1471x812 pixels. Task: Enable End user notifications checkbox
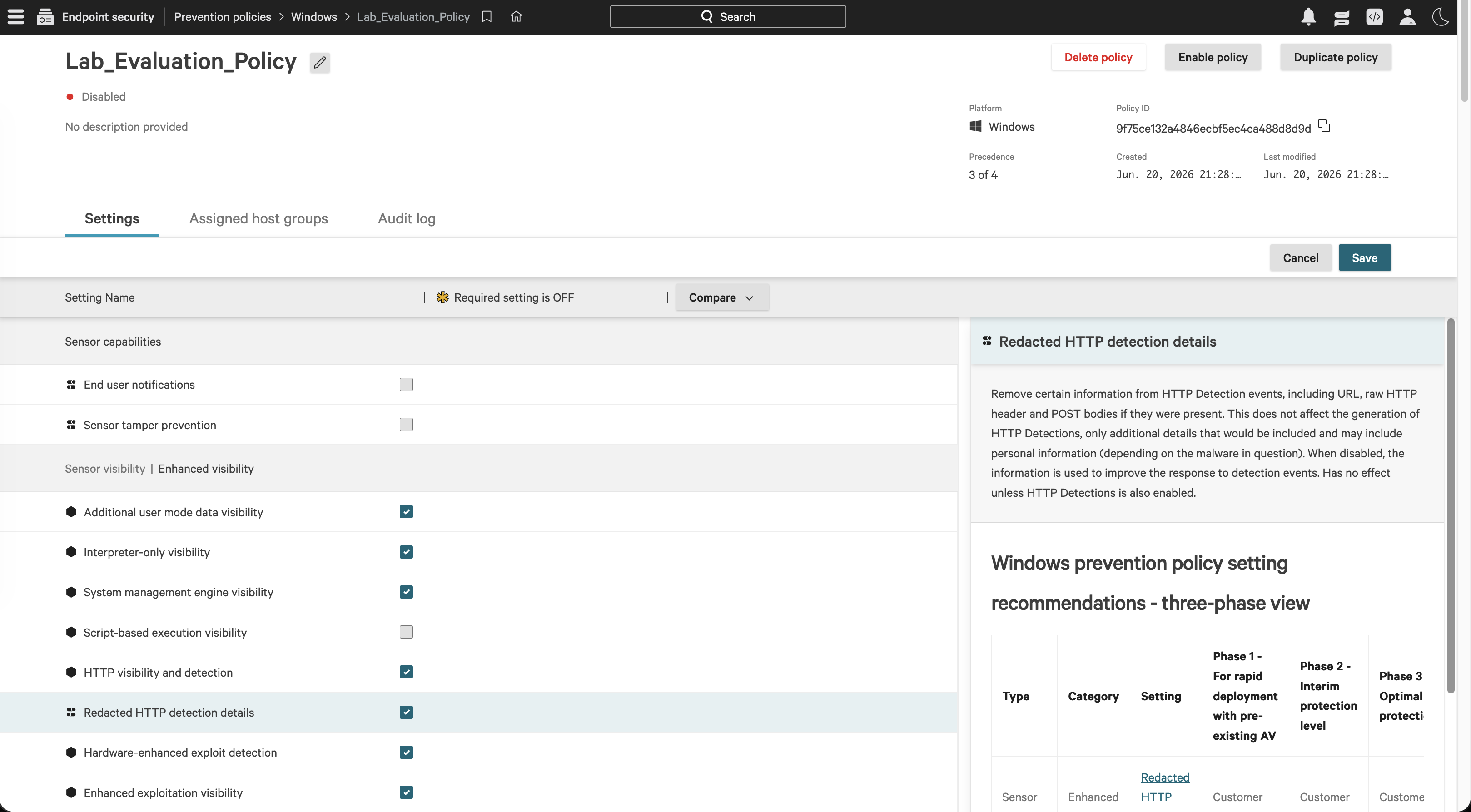pyautogui.click(x=406, y=384)
